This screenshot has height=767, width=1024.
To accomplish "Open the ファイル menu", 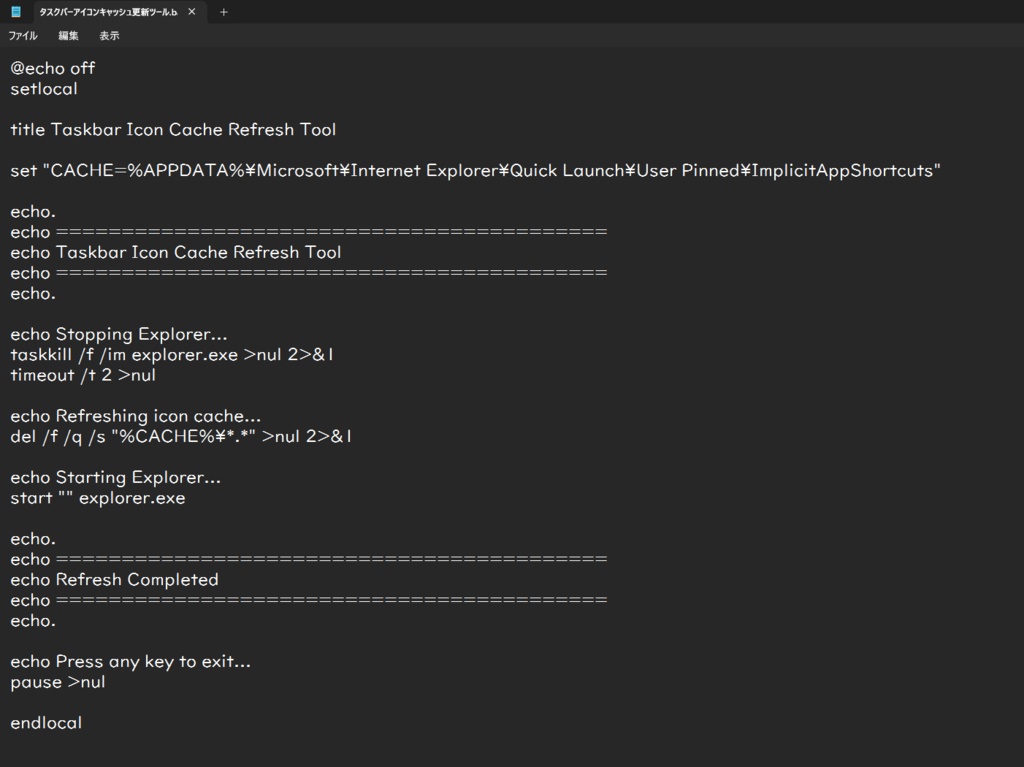I will 23,36.
